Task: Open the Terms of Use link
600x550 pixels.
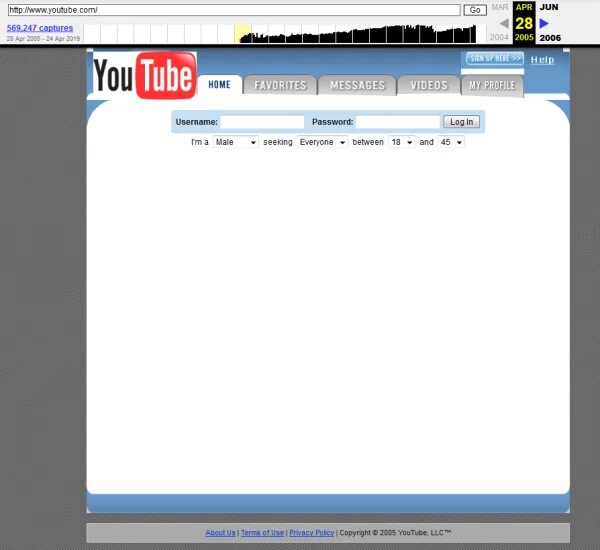Action: [x=262, y=532]
